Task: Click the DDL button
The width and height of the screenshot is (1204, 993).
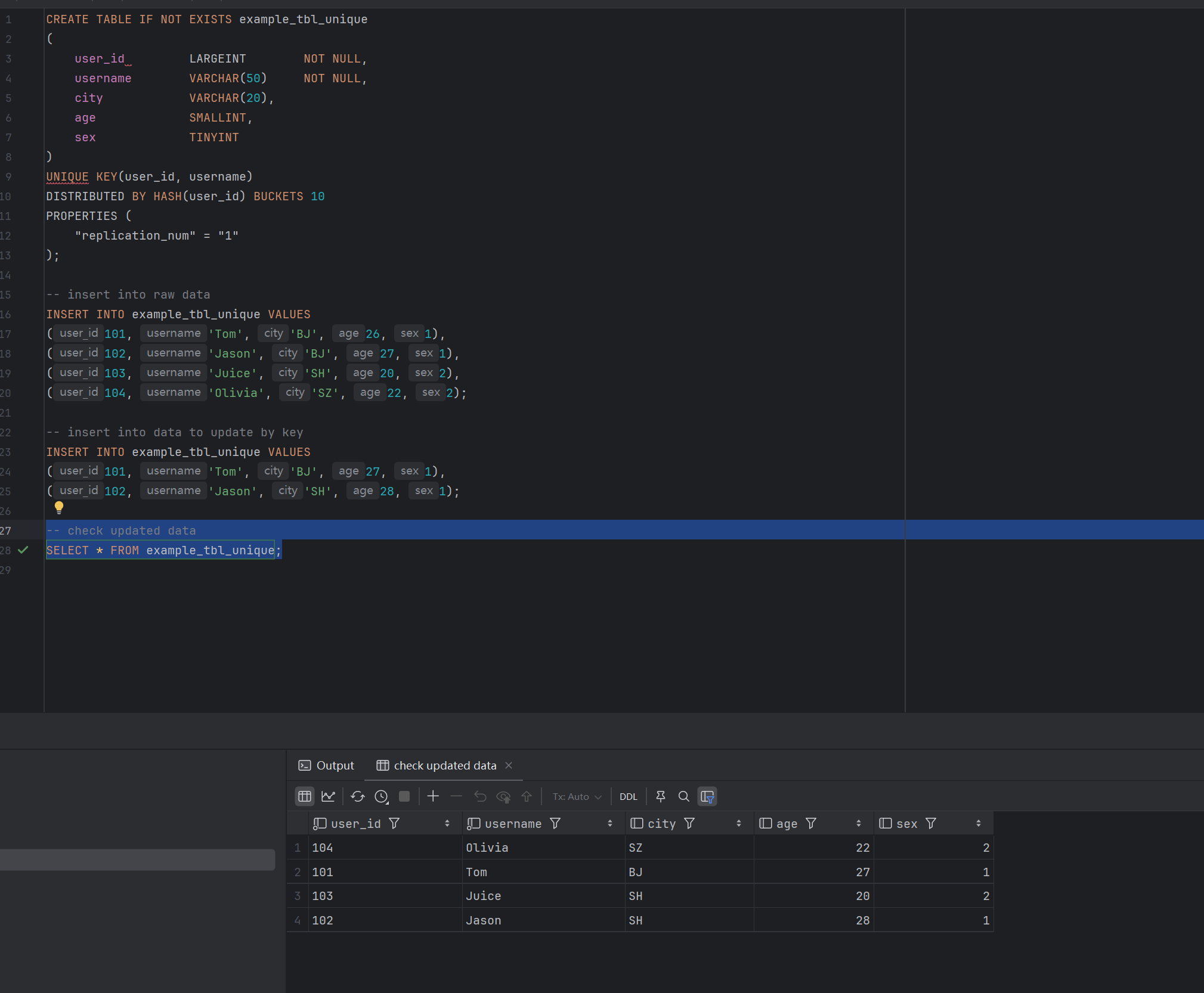Action: tap(628, 796)
